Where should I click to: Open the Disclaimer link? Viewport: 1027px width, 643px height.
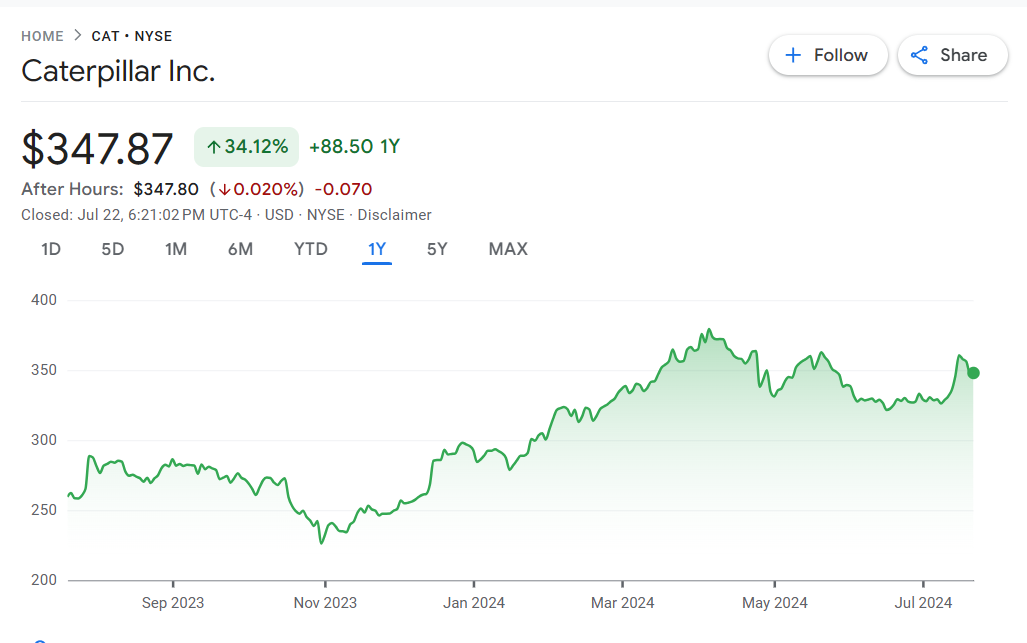click(394, 215)
